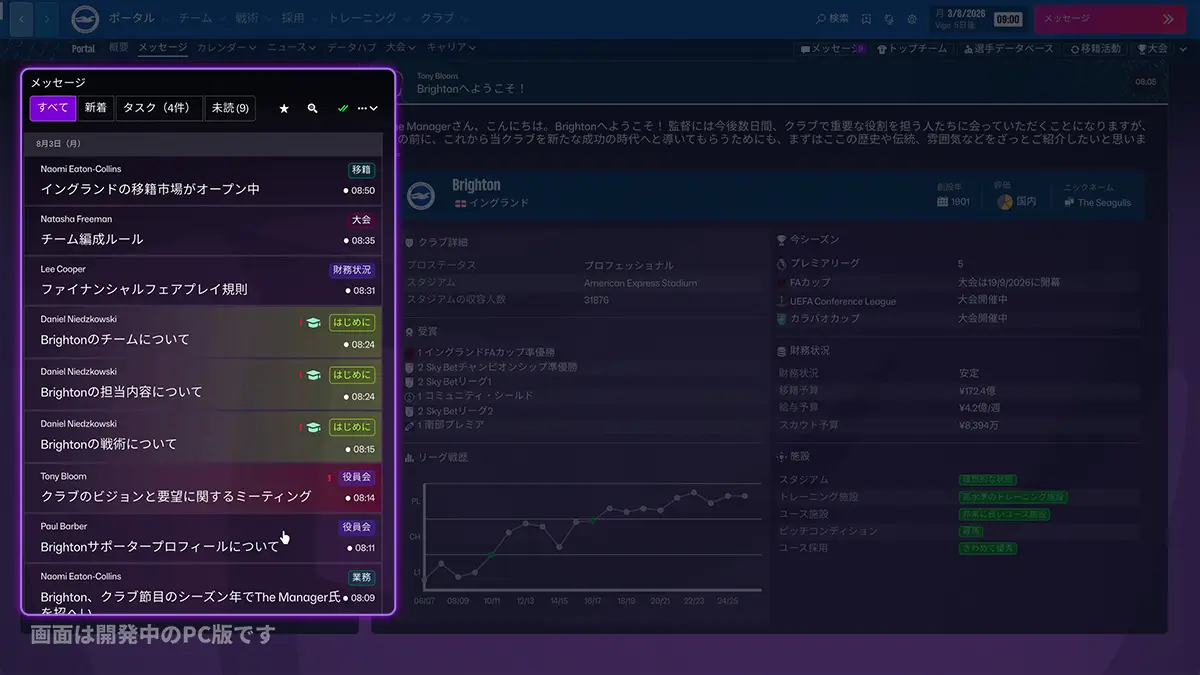Click the pink メッセージ continue button

(x=1109, y=19)
